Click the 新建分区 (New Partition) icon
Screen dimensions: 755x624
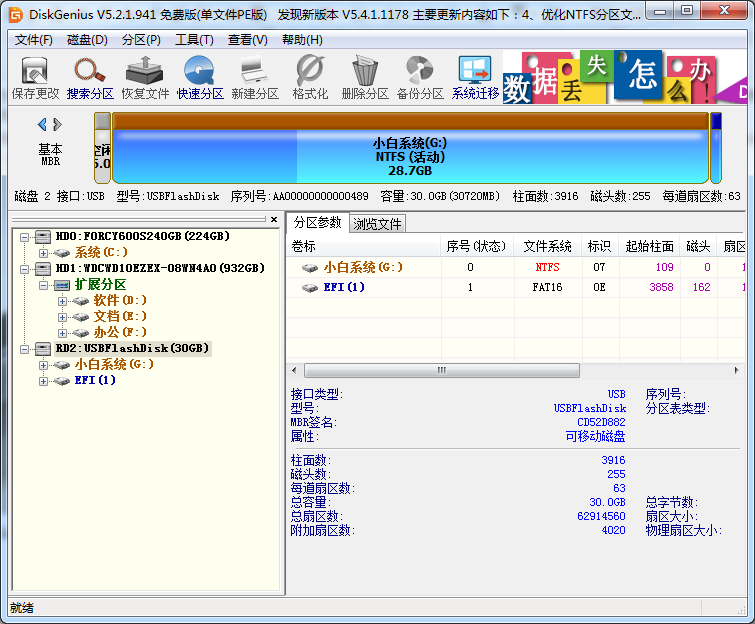pos(255,78)
